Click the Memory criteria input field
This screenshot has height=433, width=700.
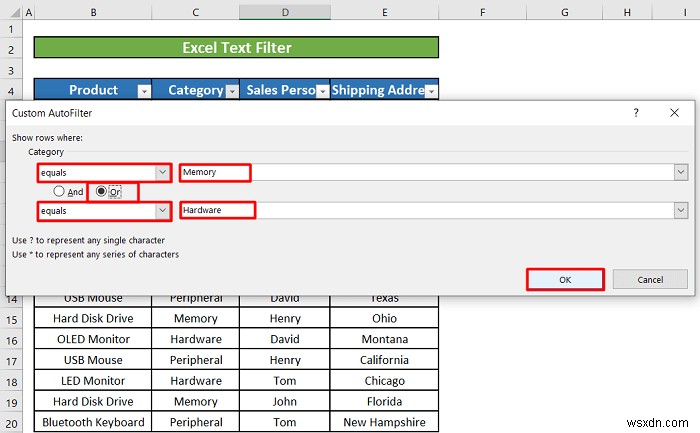click(427, 172)
